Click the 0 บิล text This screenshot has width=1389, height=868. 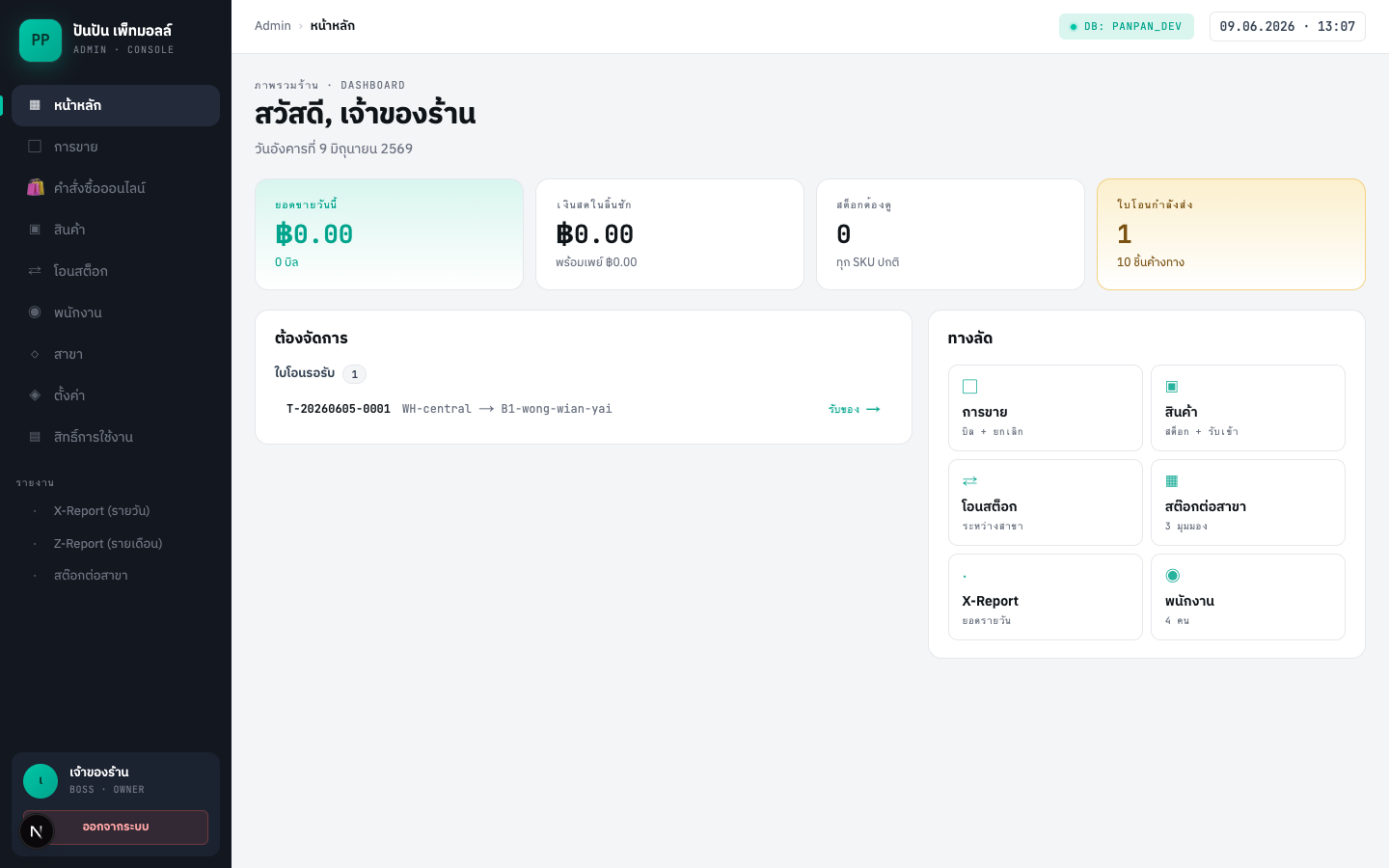pyautogui.click(x=286, y=262)
